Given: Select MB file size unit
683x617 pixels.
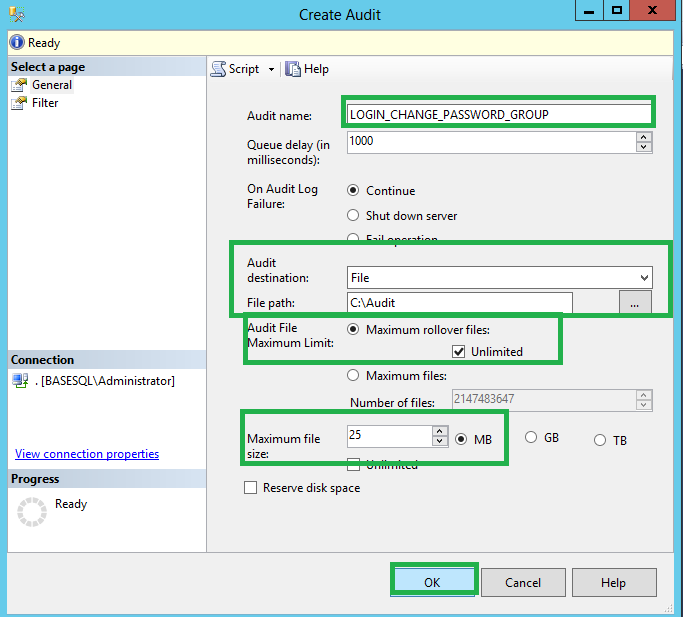Looking at the screenshot, I should [461, 439].
